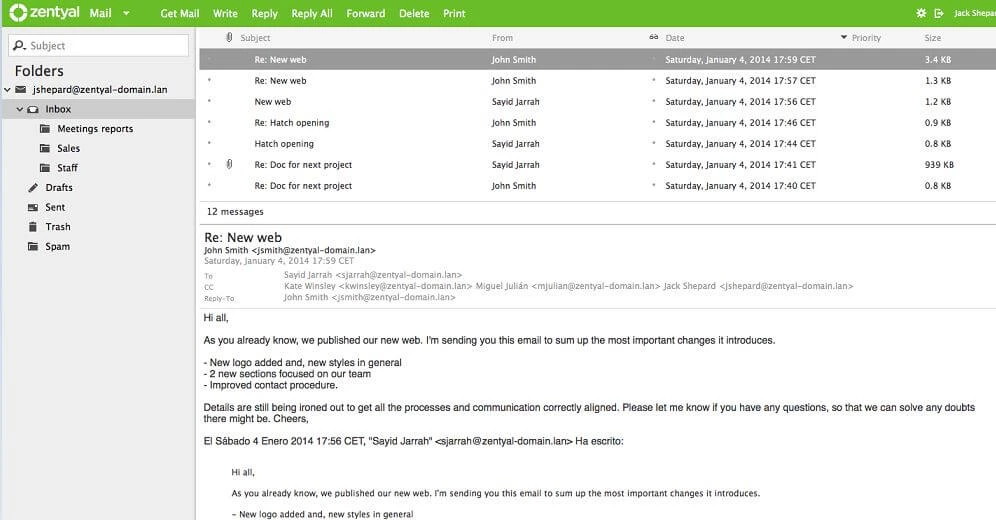Open Hatch opening message from Sayid Jarrah
Image resolution: width=996 pixels, height=520 pixels.
click(598, 143)
